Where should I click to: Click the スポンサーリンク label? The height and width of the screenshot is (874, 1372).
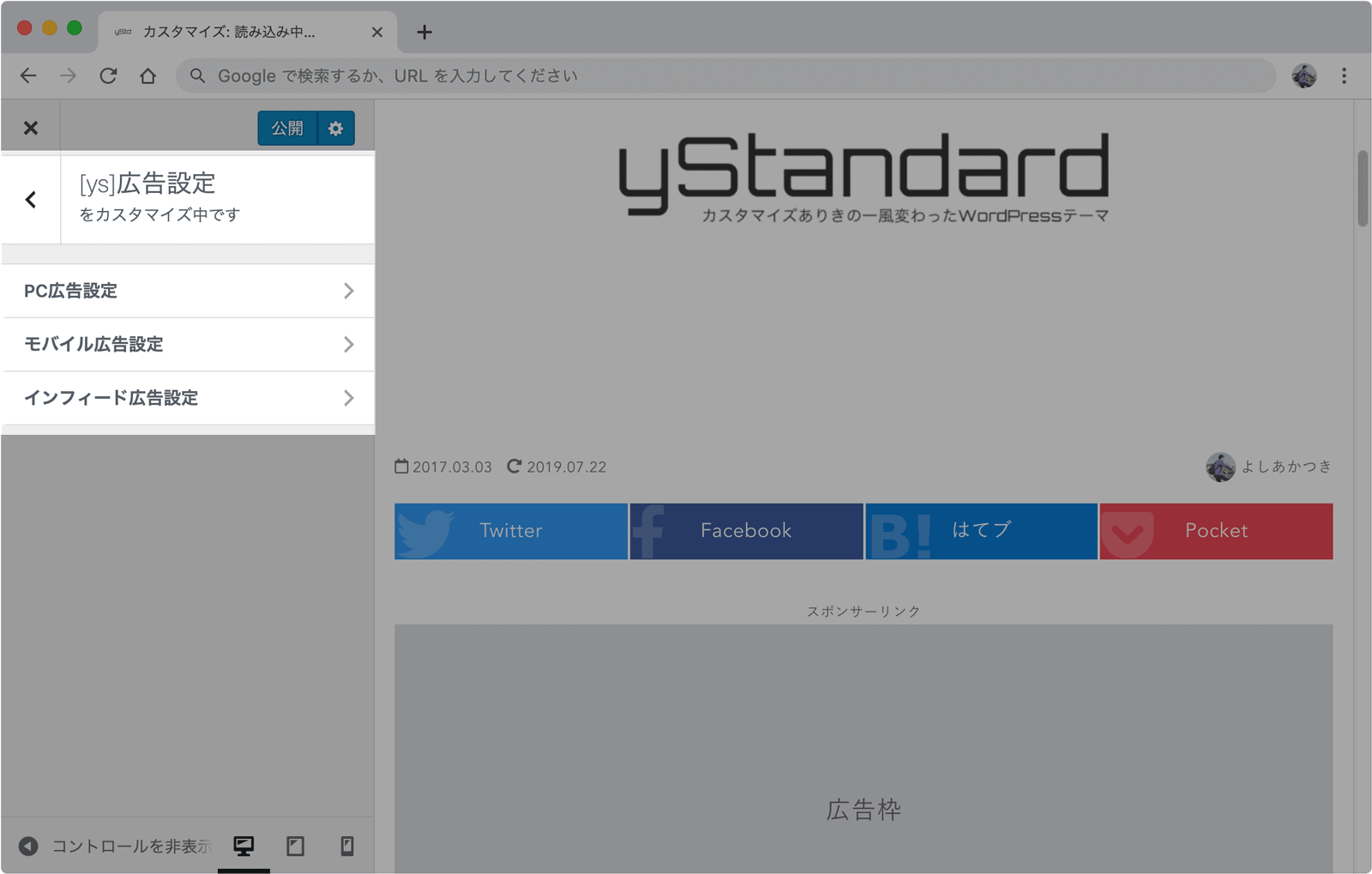[864, 612]
